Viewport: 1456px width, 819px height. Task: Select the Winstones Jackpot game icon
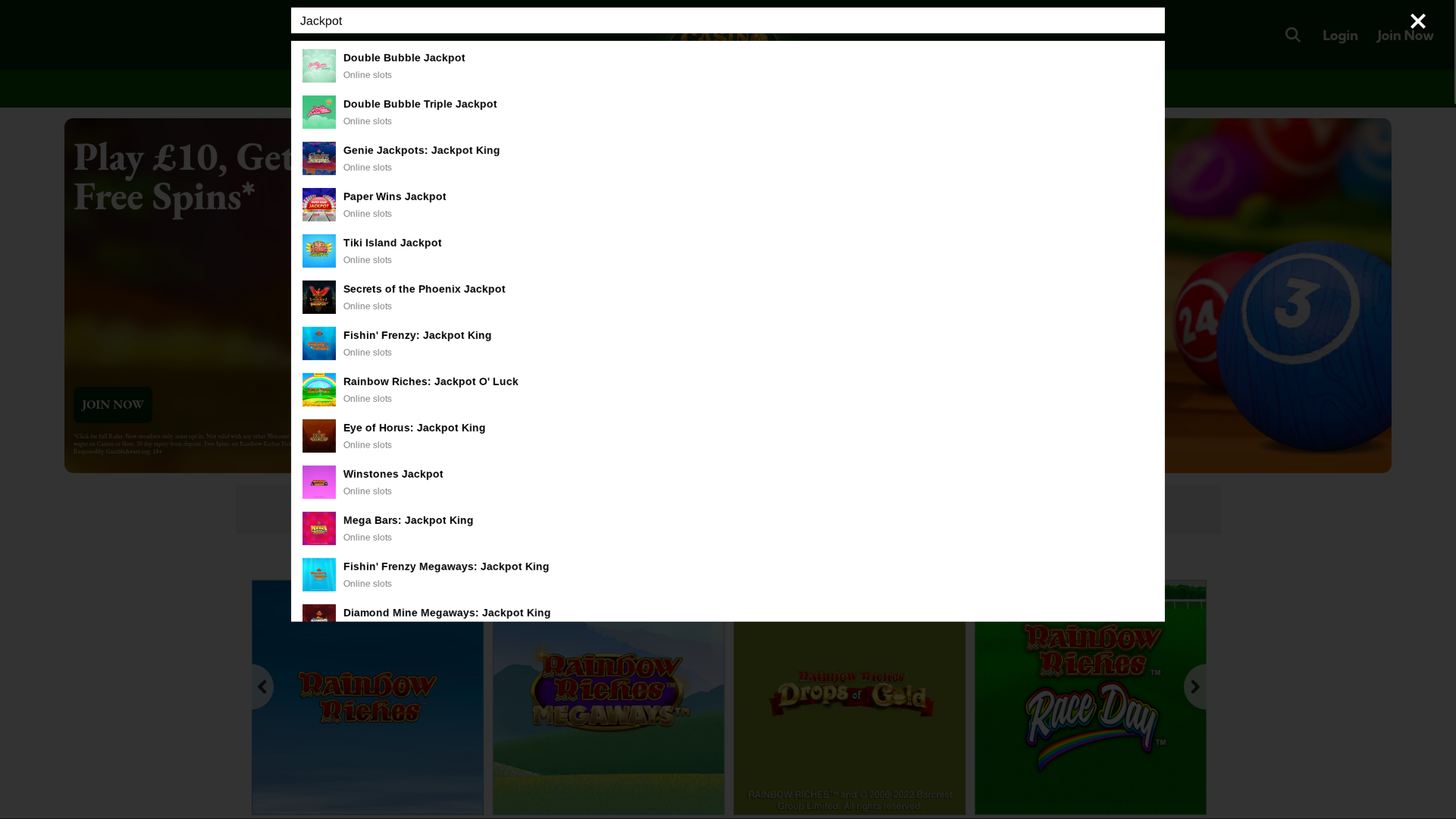point(318,482)
